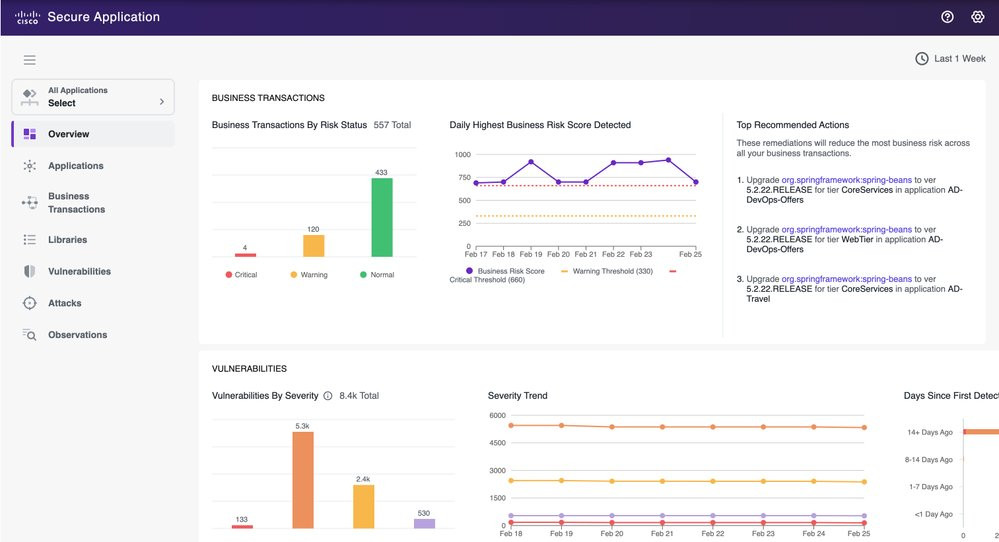Click info icon beside Vulnerabilities By Severity
This screenshot has width=999, height=542.
(327, 396)
